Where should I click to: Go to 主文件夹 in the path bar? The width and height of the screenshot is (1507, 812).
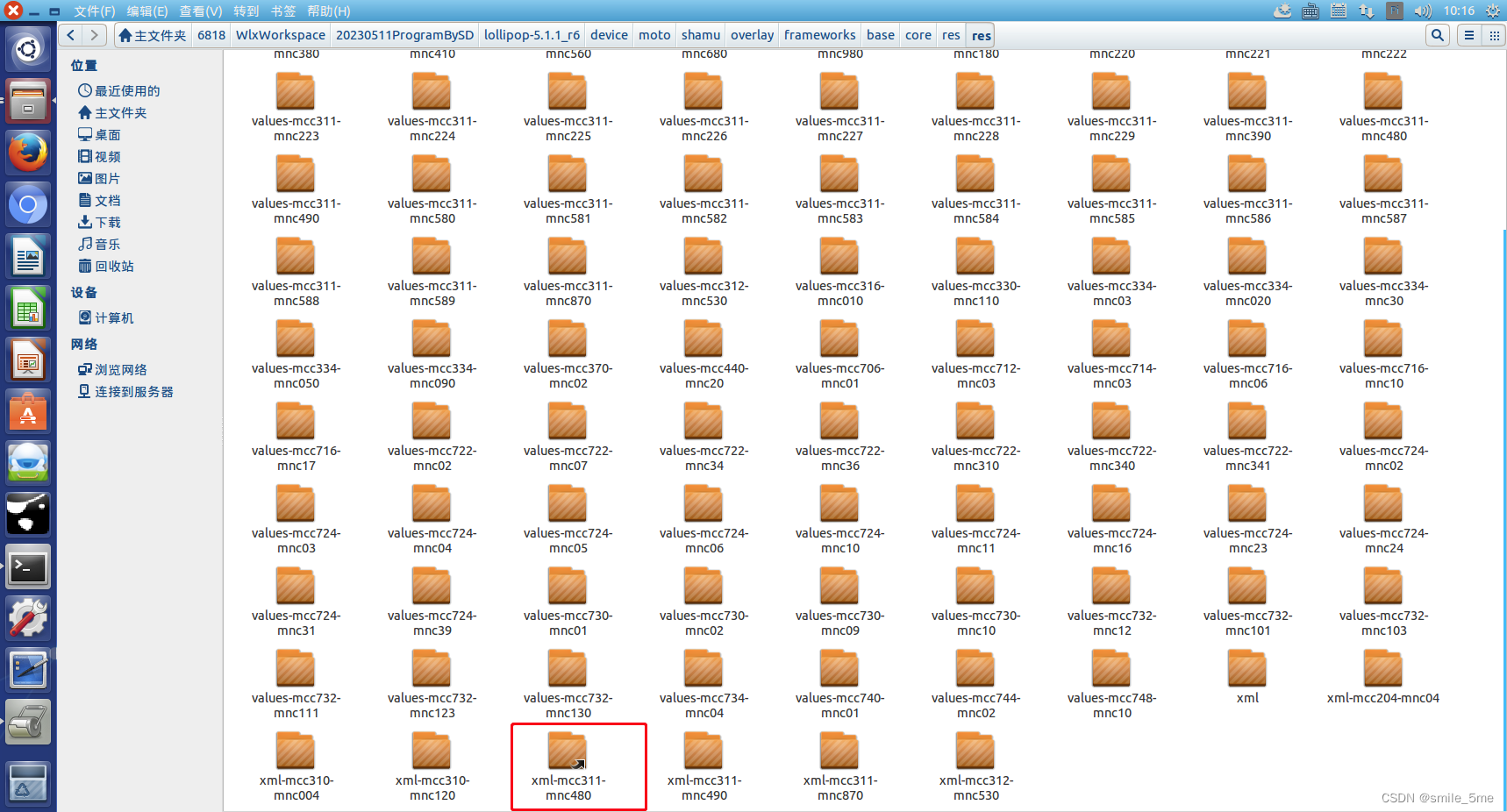pos(153,35)
